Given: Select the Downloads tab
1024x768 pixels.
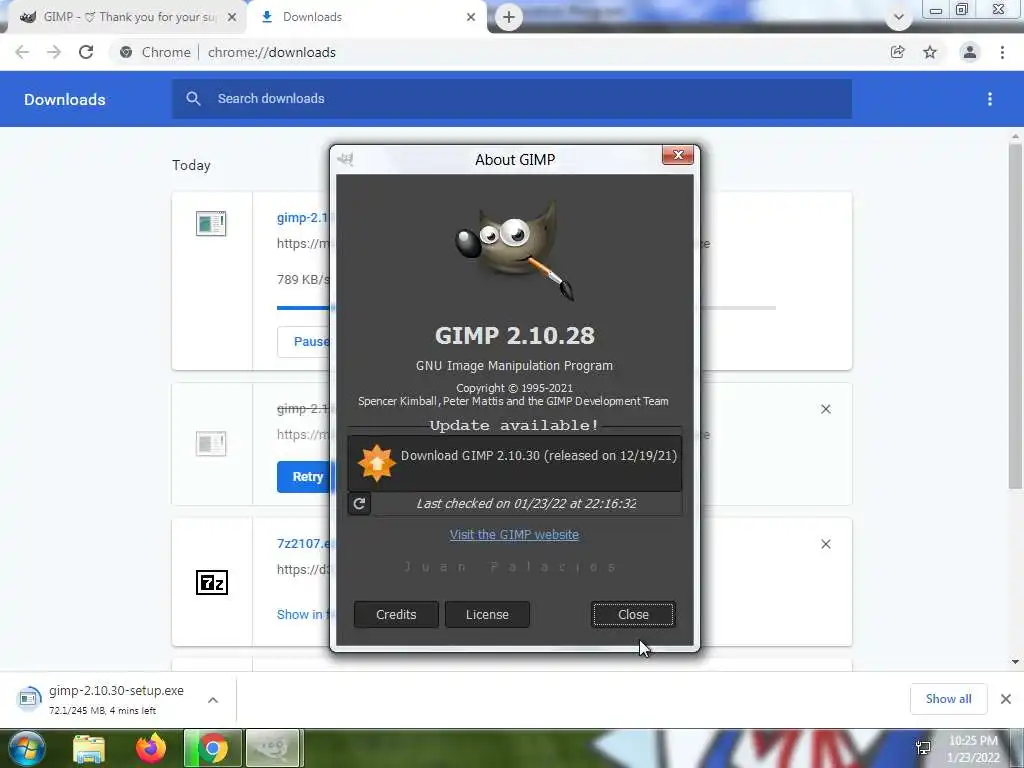Looking at the screenshot, I should 367,18.
